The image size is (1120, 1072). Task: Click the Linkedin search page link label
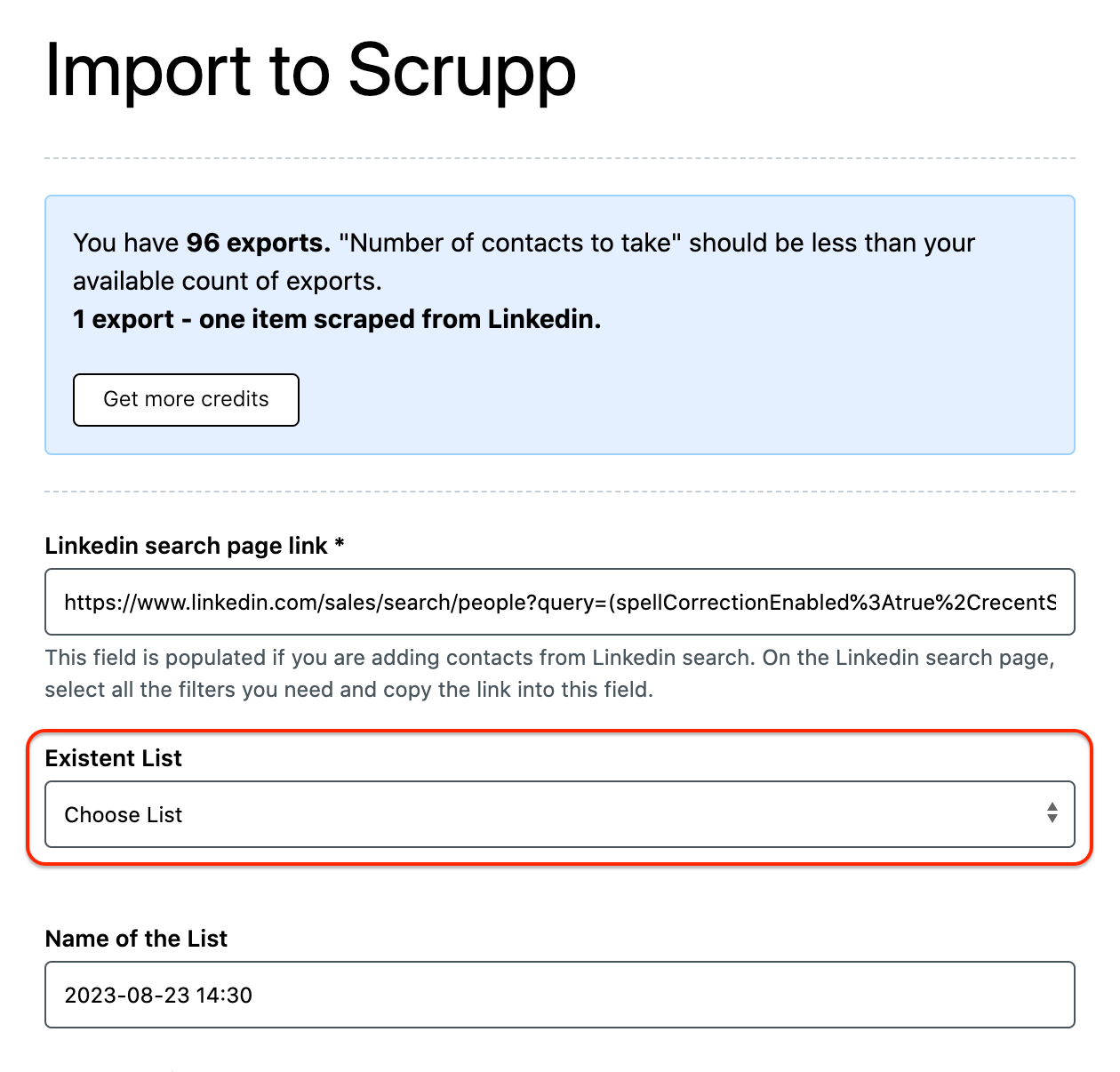click(186, 546)
